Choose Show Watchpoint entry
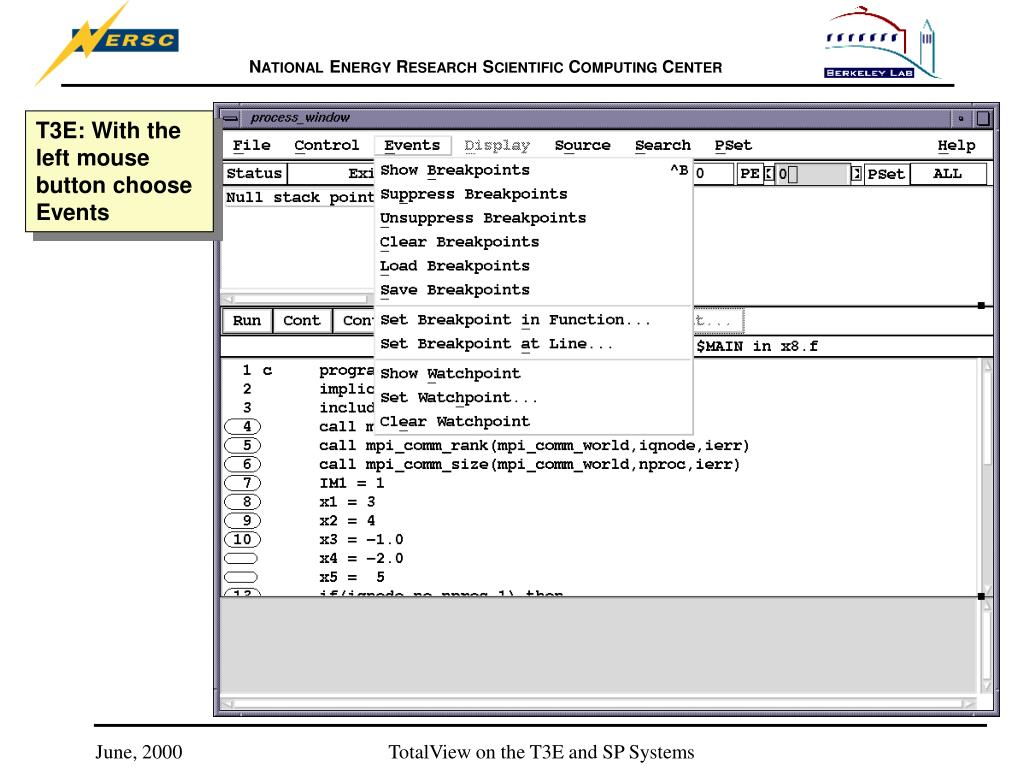Screen dimensions: 1024x768 pos(534,374)
